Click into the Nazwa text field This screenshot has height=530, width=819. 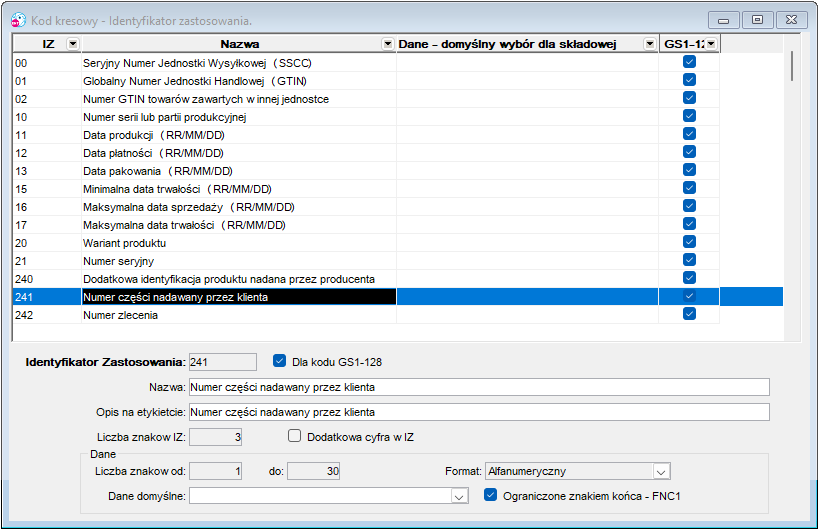479,387
